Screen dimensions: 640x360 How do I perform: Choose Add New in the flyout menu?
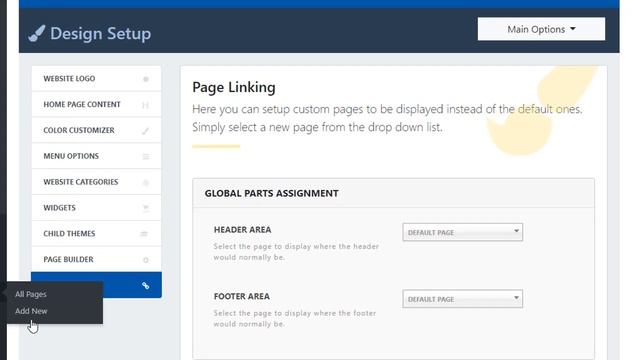coord(31,311)
